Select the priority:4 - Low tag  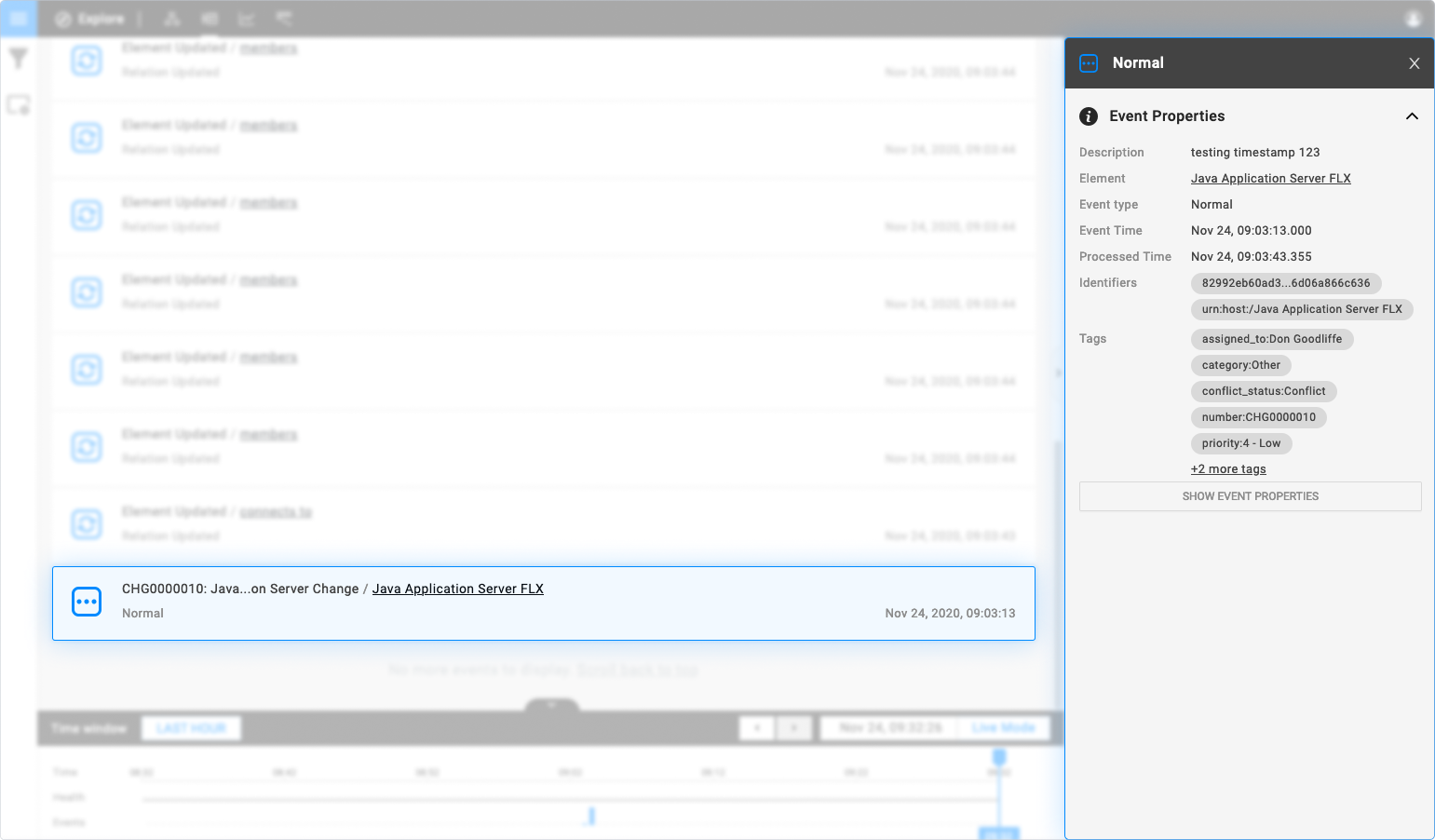coord(1241,443)
